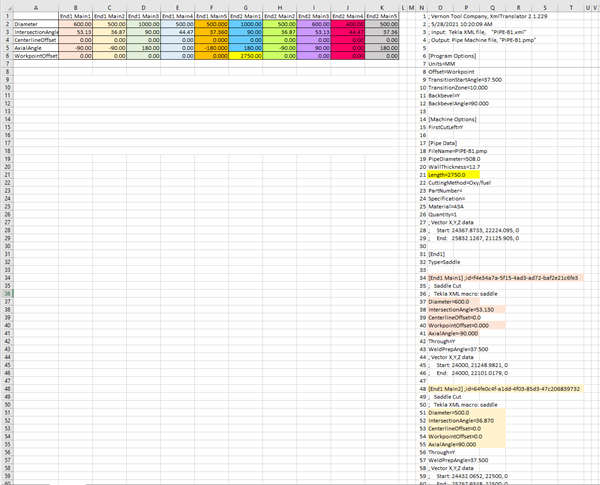Select the 37.360 cell under End1 Main5
Screen dimensions: 600x485
coord(212,32)
